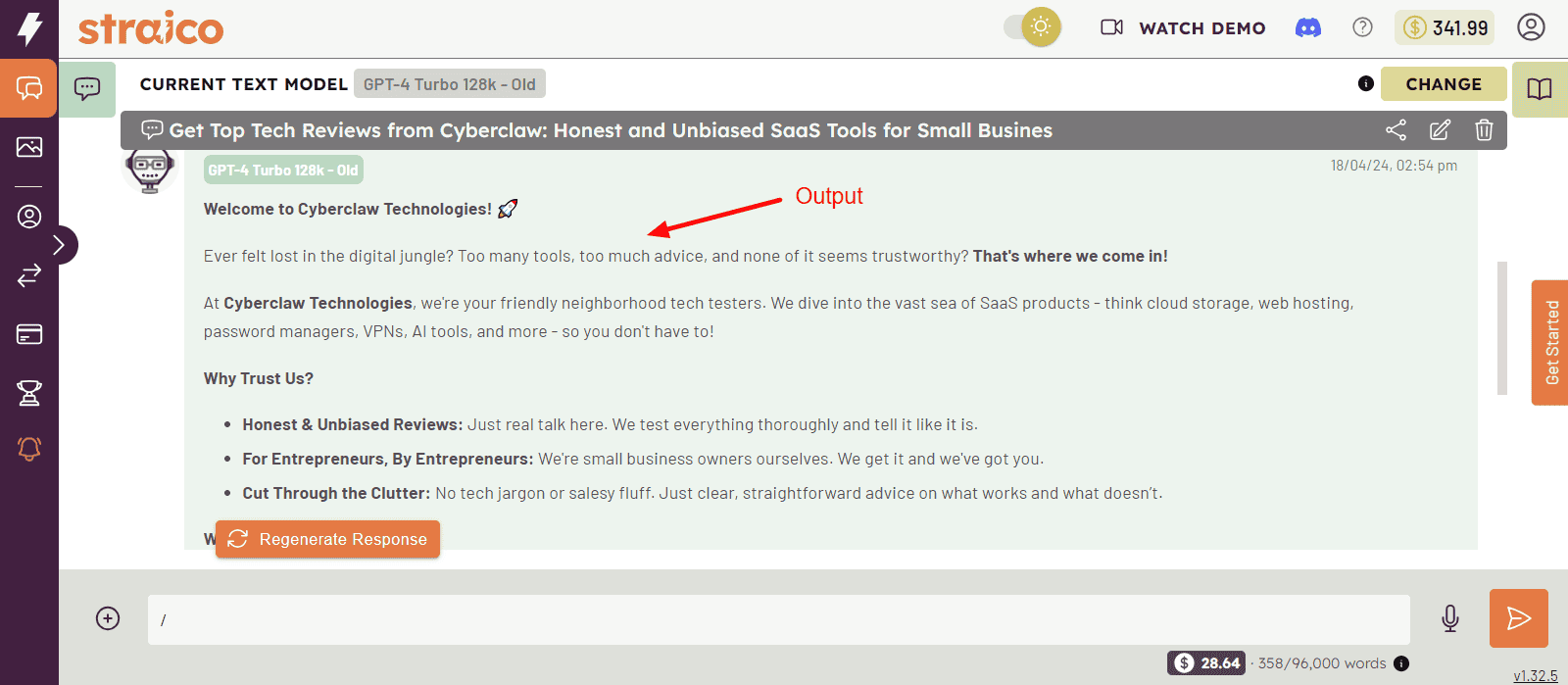Viewport: 1568px width, 685px height.
Task: Delete the chat with trash icon
Action: point(1484,129)
